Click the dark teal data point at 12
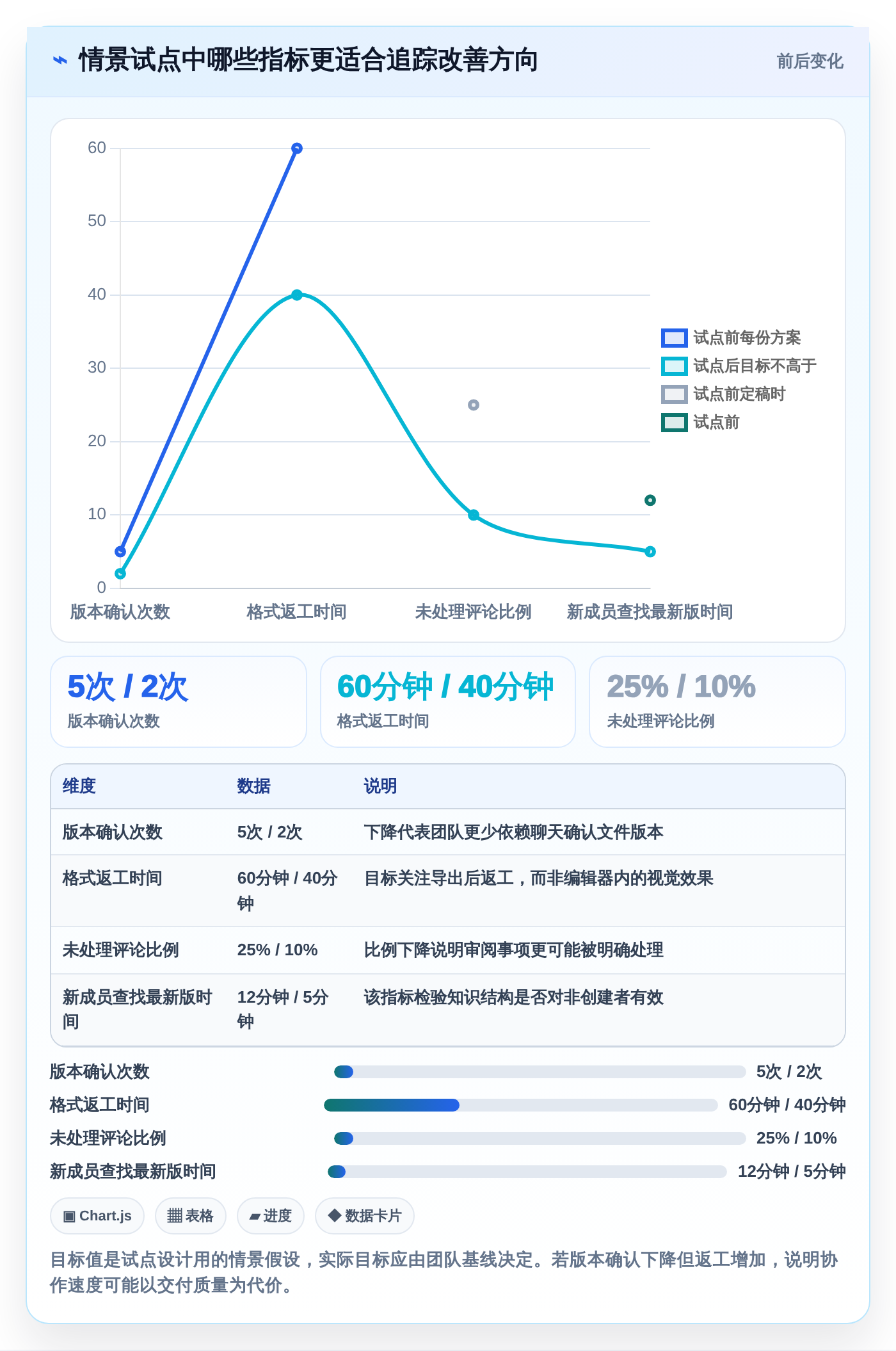This screenshot has width=896, height=1351. (650, 500)
